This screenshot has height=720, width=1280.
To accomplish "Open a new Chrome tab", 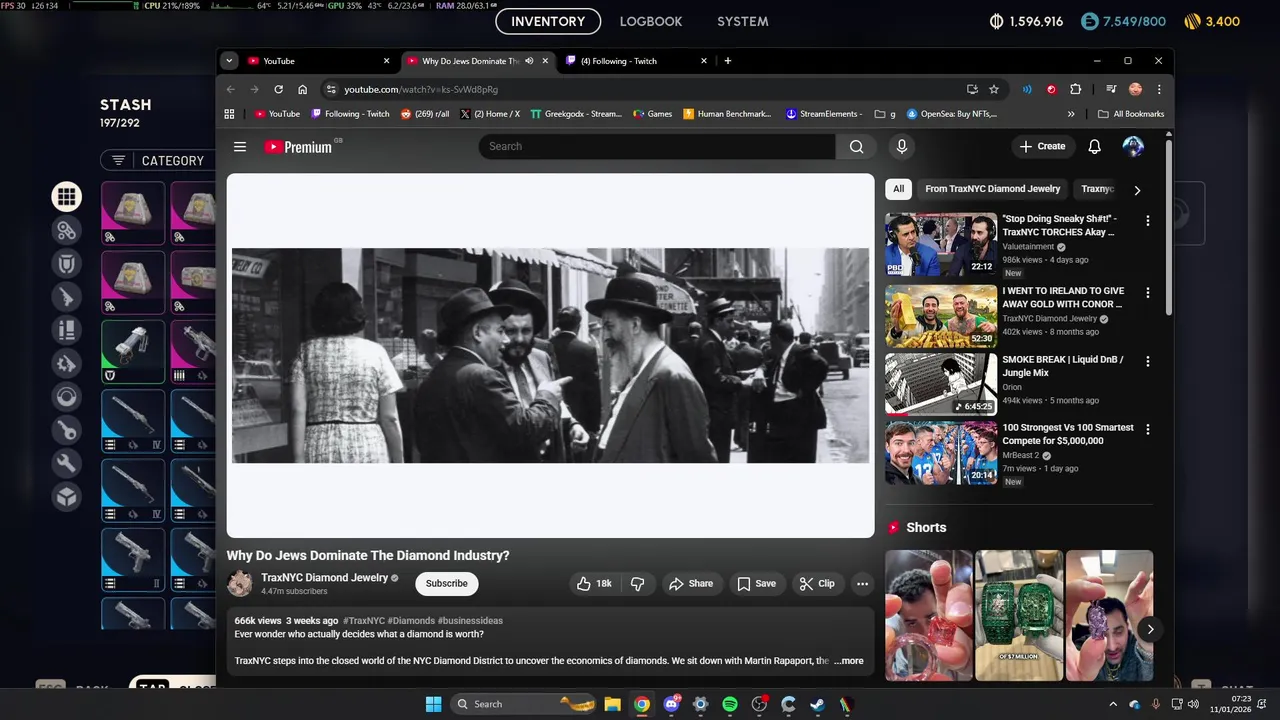I will [727, 61].
